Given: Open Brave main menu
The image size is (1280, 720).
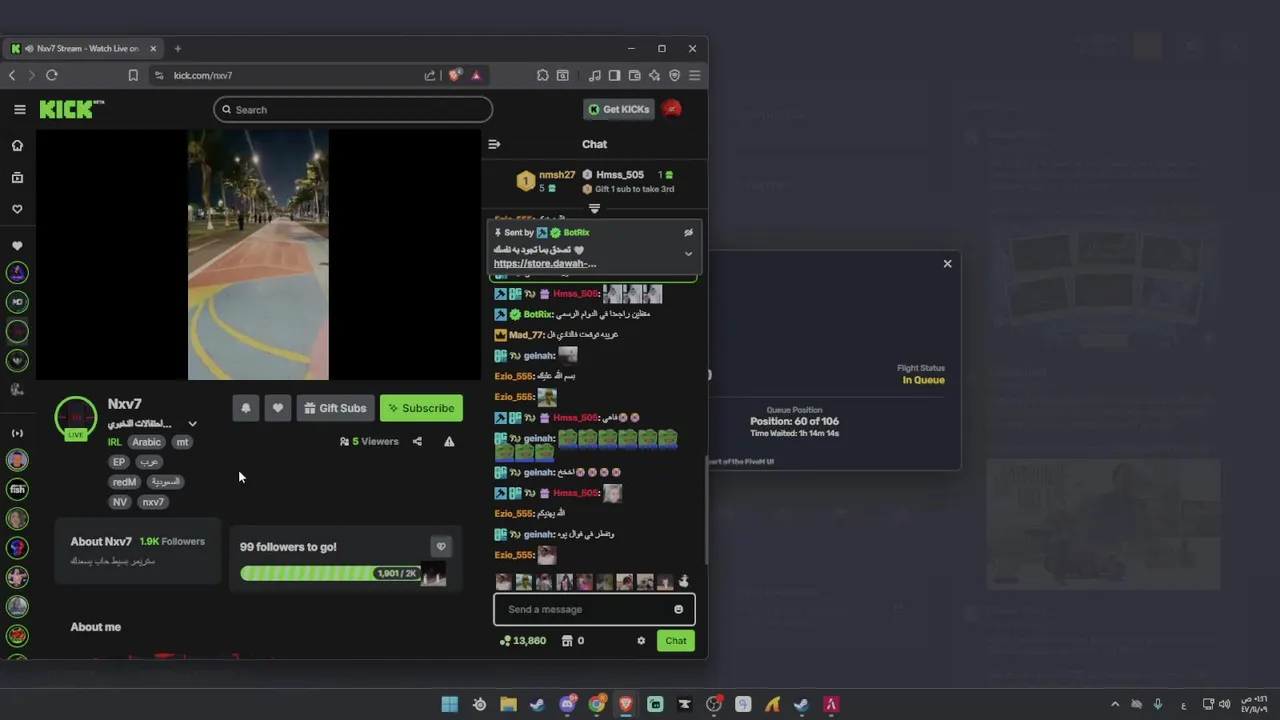Looking at the screenshot, I should (695, 75).
